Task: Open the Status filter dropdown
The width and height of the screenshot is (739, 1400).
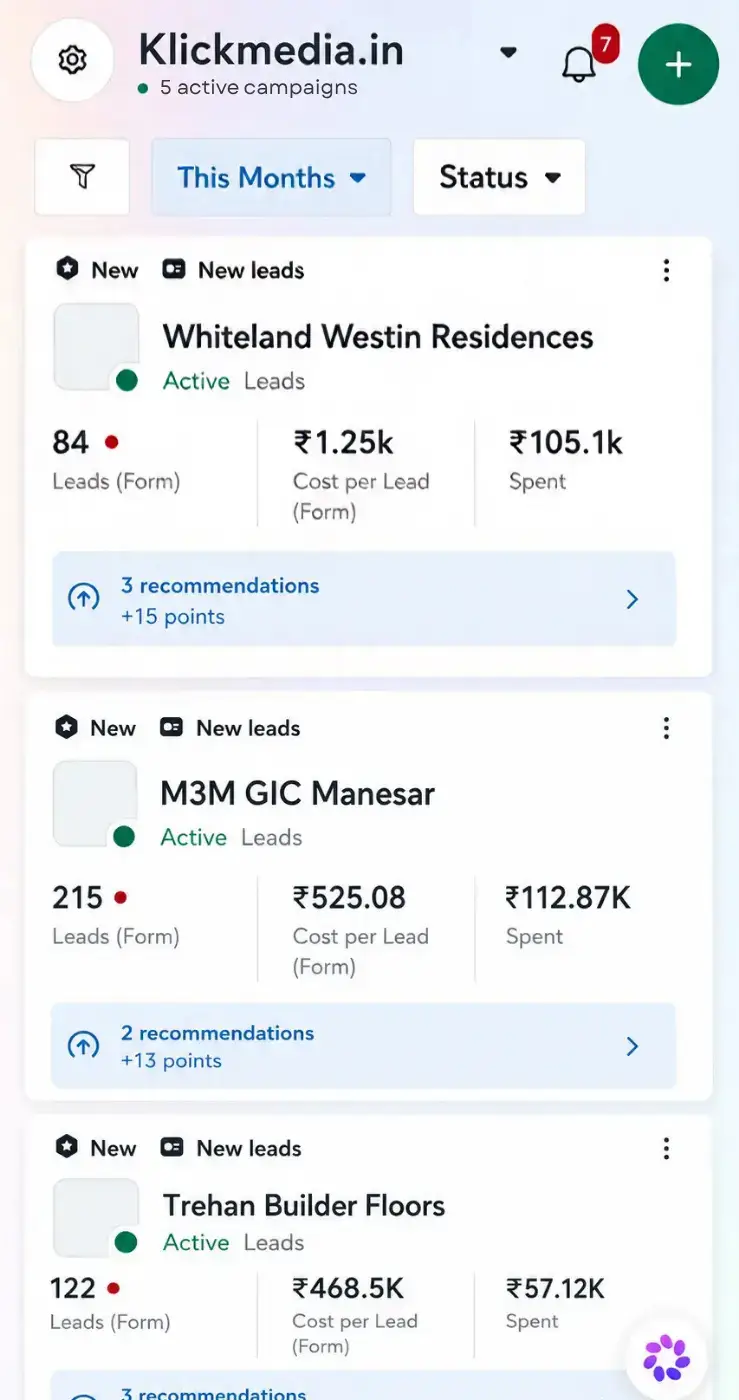Action: coord(499,177)
